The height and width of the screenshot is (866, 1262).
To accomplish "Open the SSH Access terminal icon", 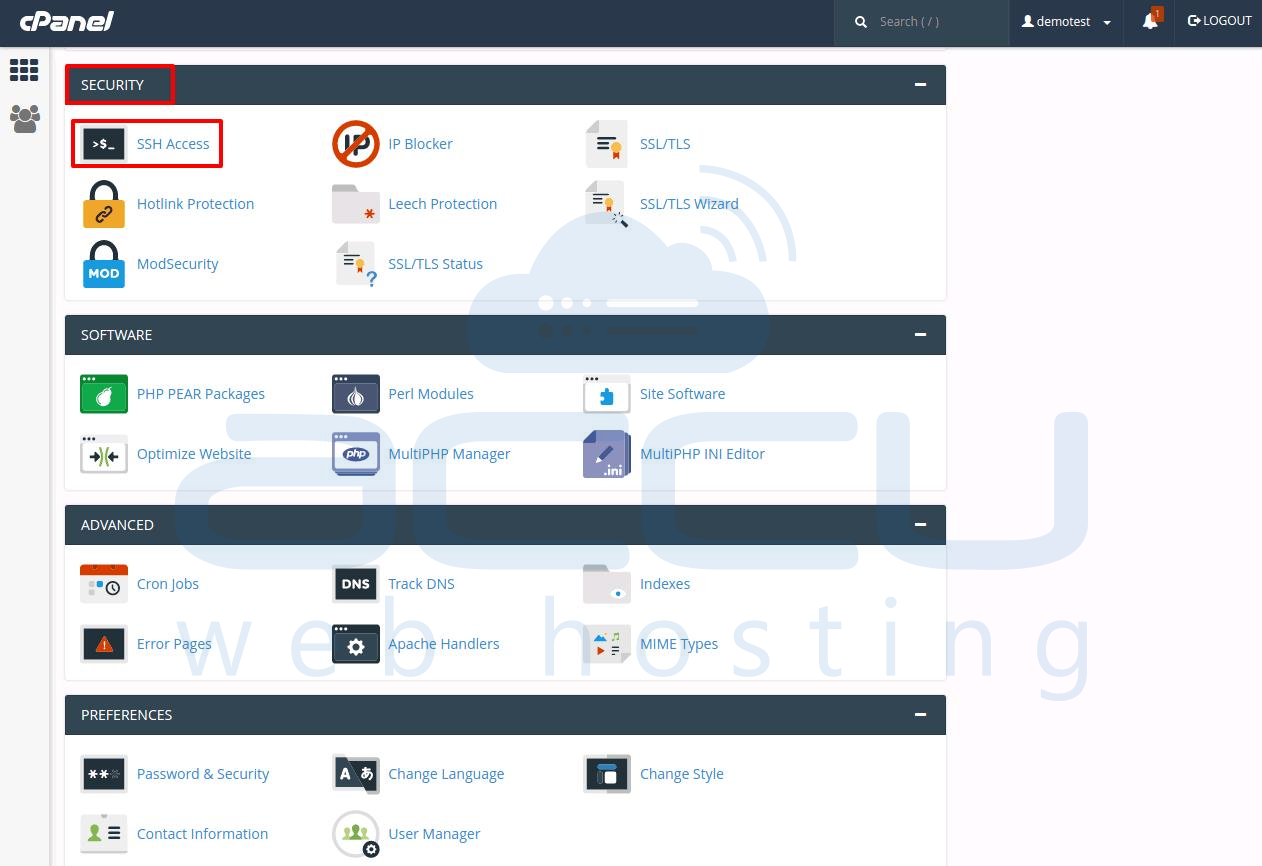I will pyautogui.click(x=104, y=144).
